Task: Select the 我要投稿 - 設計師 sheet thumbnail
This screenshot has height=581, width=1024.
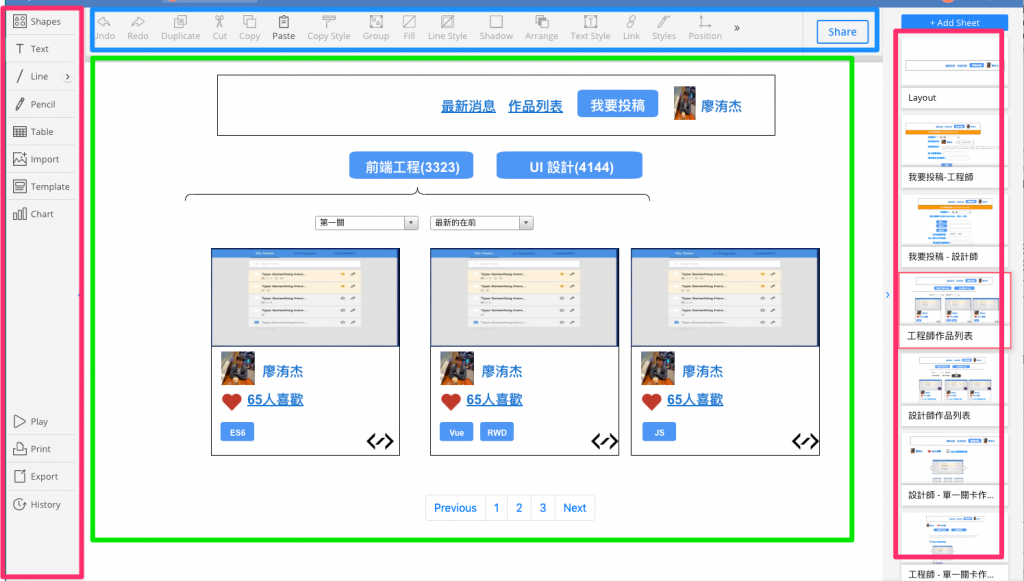Action: [952, 231]
